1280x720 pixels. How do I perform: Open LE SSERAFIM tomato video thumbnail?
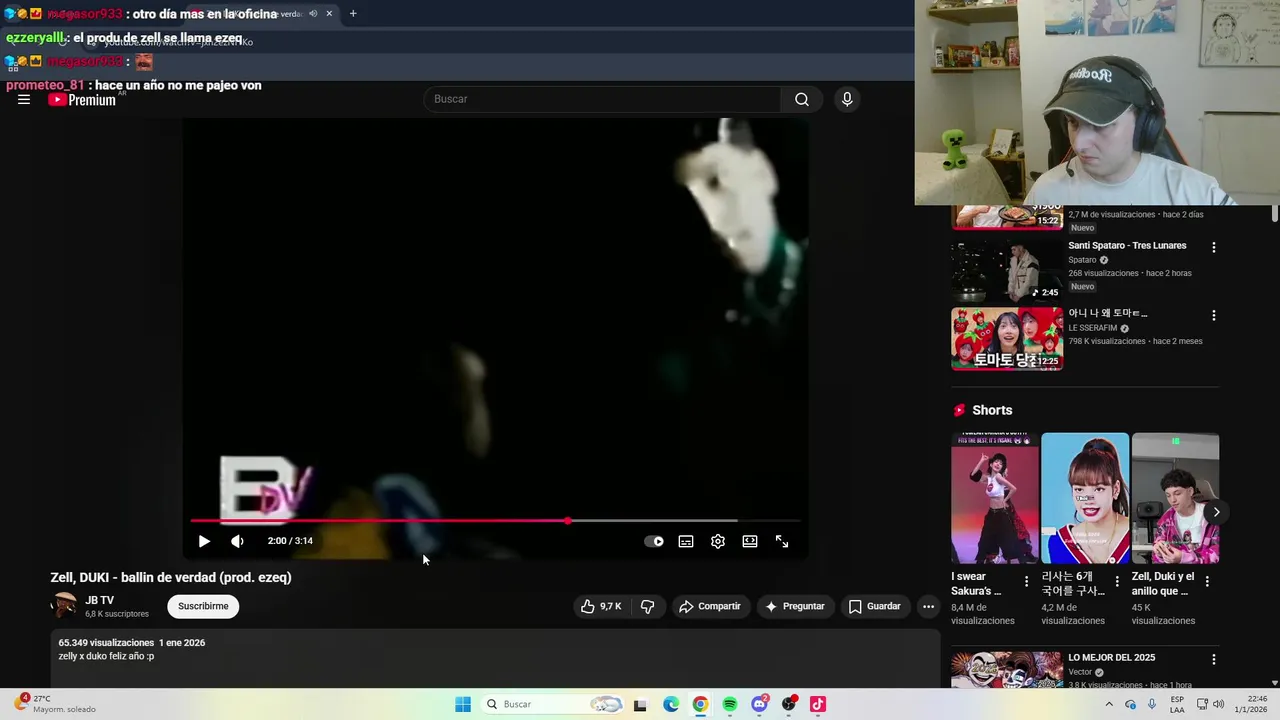pyautogui.click(x=1007, y=339)
